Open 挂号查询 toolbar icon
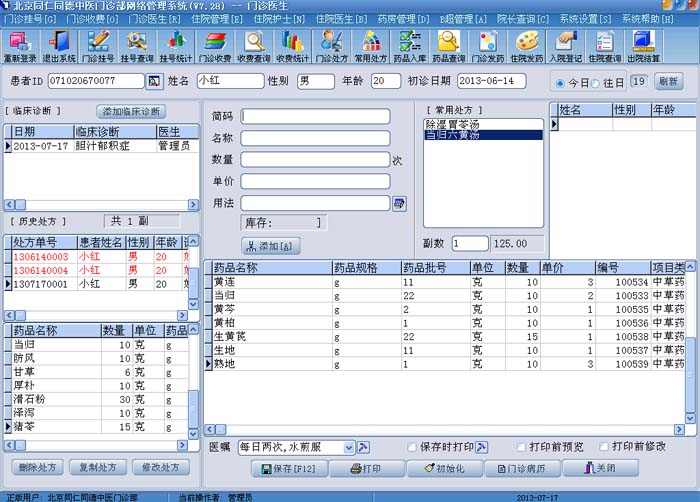This screenshot has height=502, width=700. pos(137,46)
